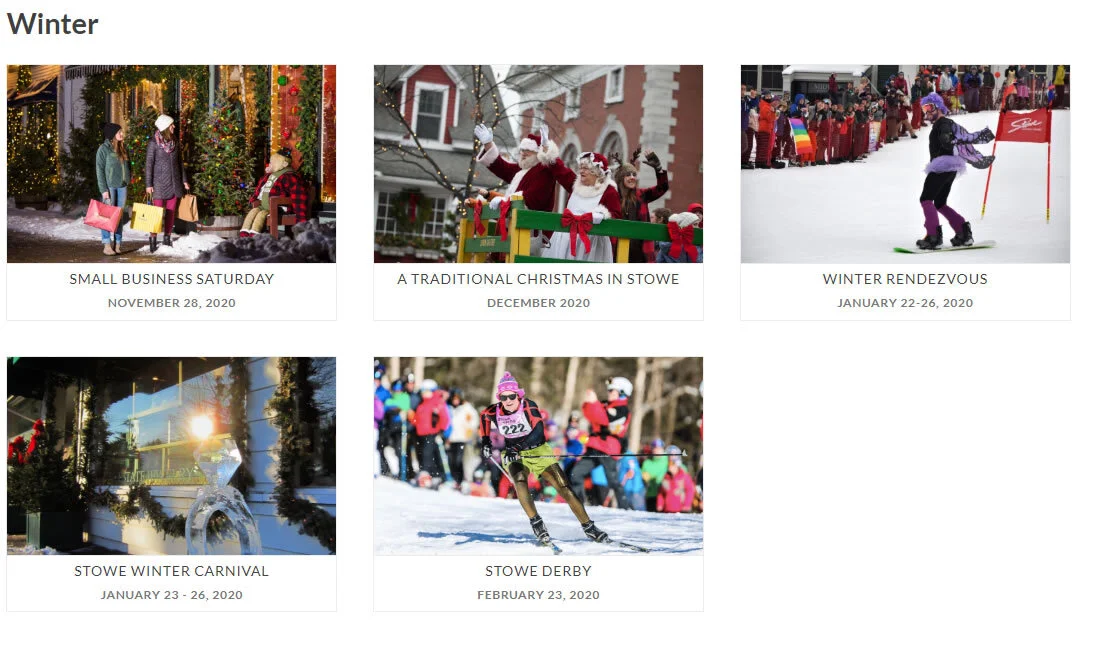Select the January 22-26, 2020 date text

pyautogui.click(x=905, y=303)
